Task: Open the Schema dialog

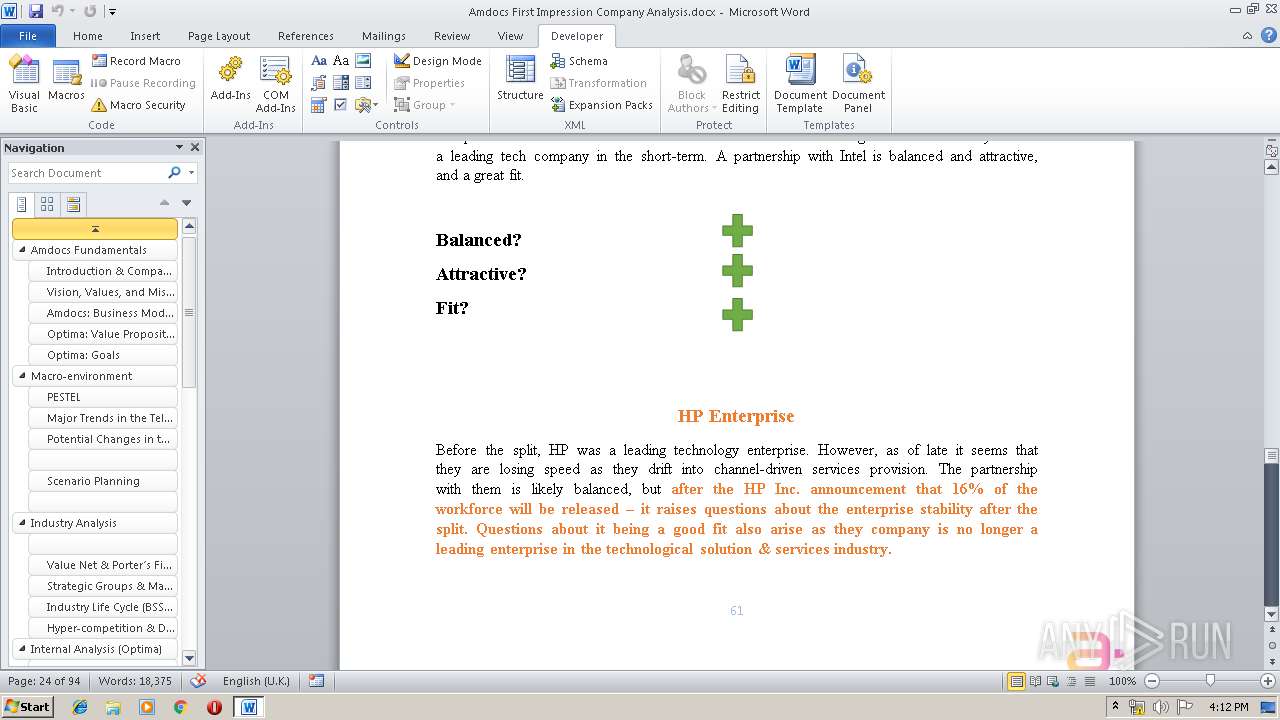Action: (579, 61)
